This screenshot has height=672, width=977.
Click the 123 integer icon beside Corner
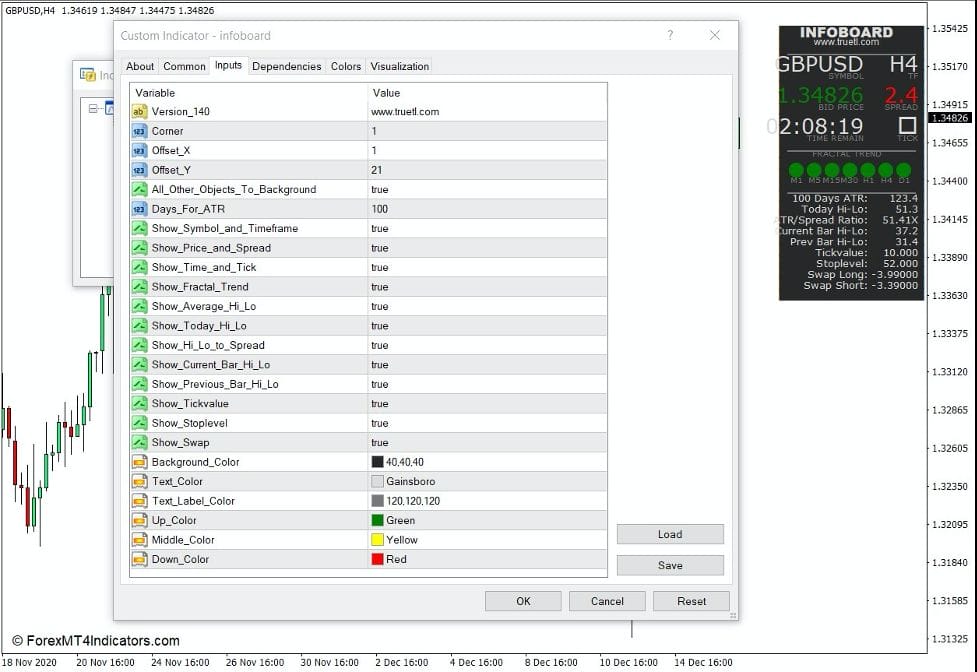(x=138, y=131)
